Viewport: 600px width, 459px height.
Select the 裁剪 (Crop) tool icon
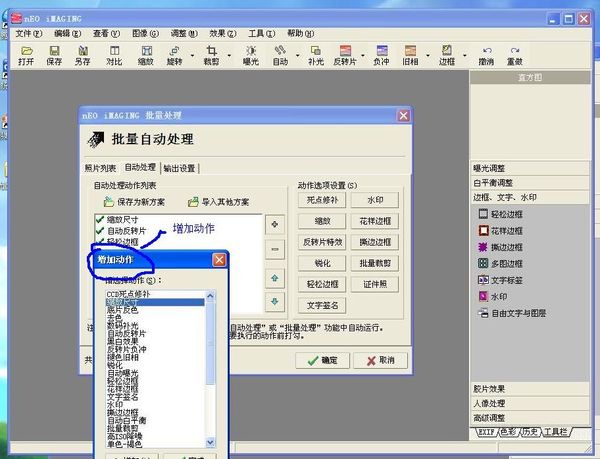[x=212, y=55]
